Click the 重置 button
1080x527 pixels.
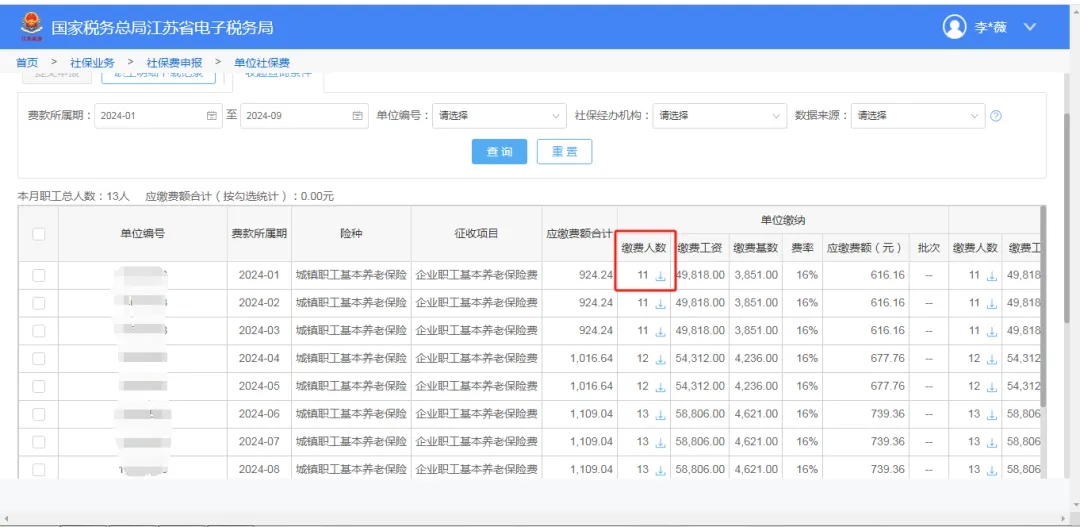tap(564, 152)
